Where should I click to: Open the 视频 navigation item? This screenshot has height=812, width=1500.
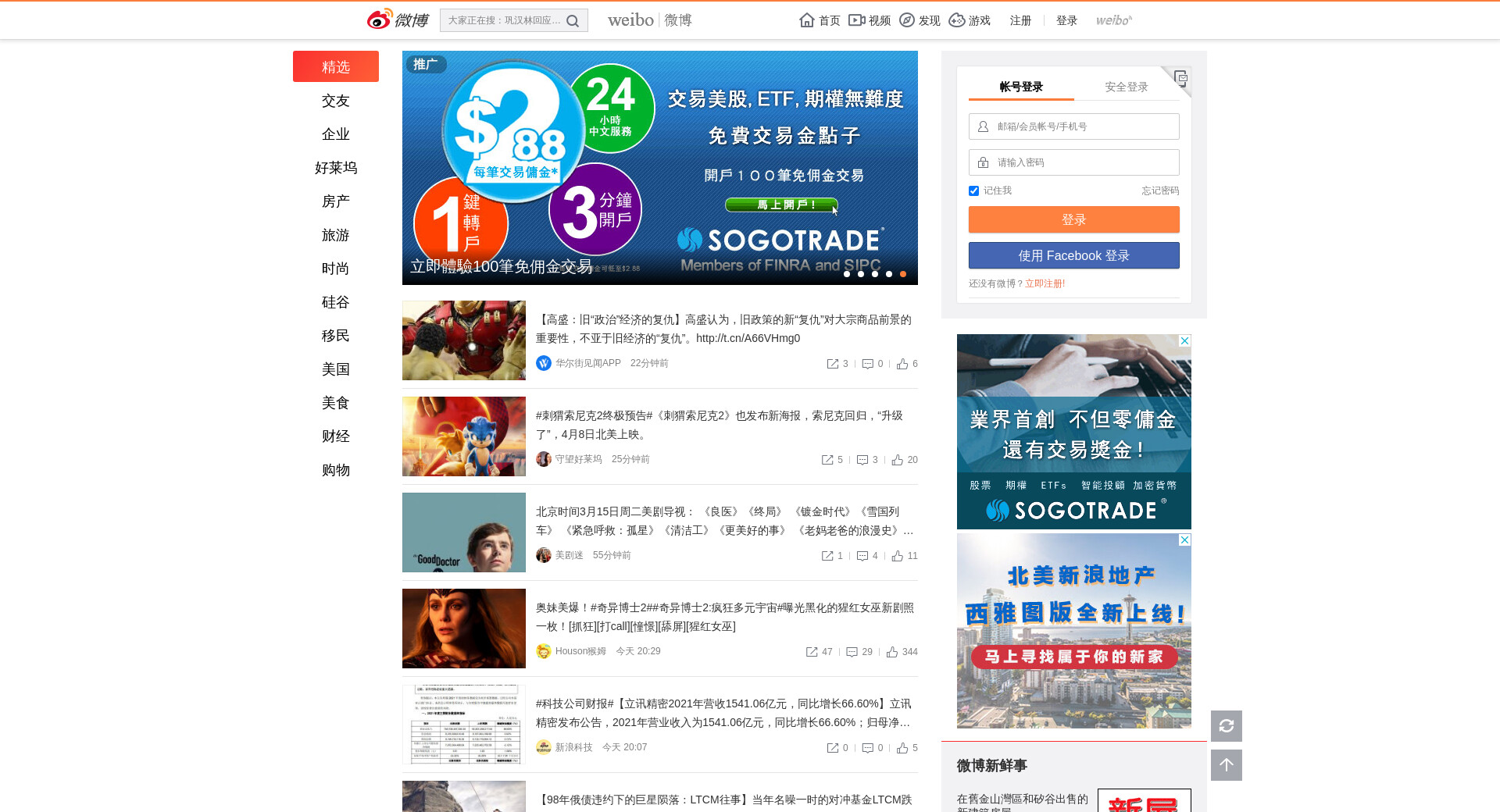870,20
